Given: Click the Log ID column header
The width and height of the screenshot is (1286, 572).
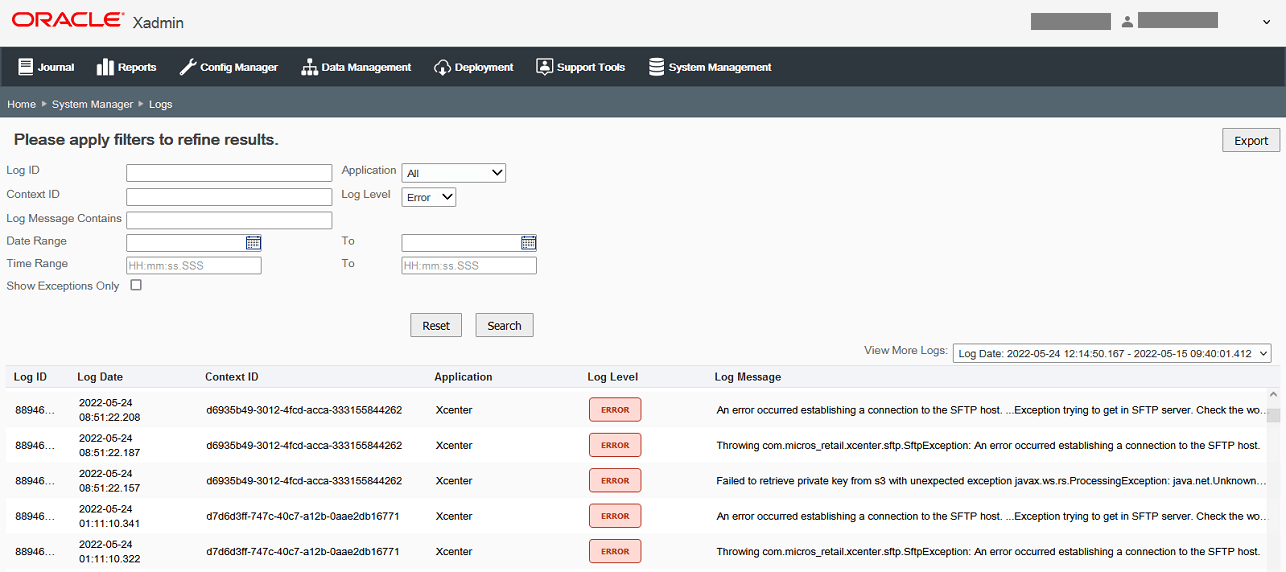Looking at the screenshot, I should tap(30, 377).
